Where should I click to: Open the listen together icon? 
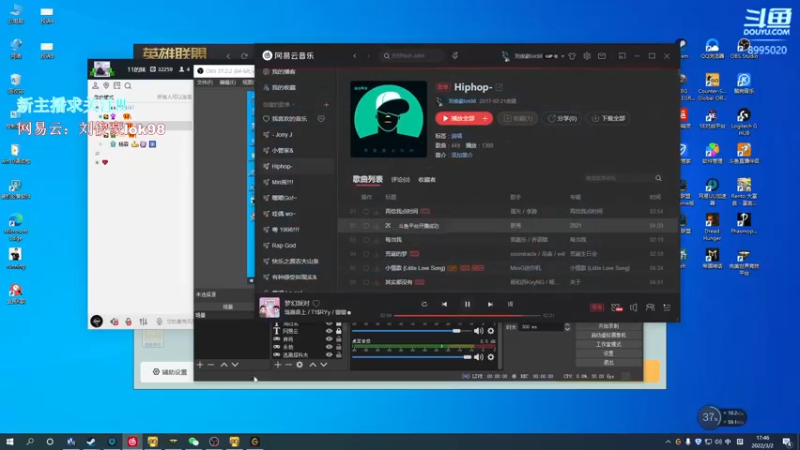(x=650, y=307)
